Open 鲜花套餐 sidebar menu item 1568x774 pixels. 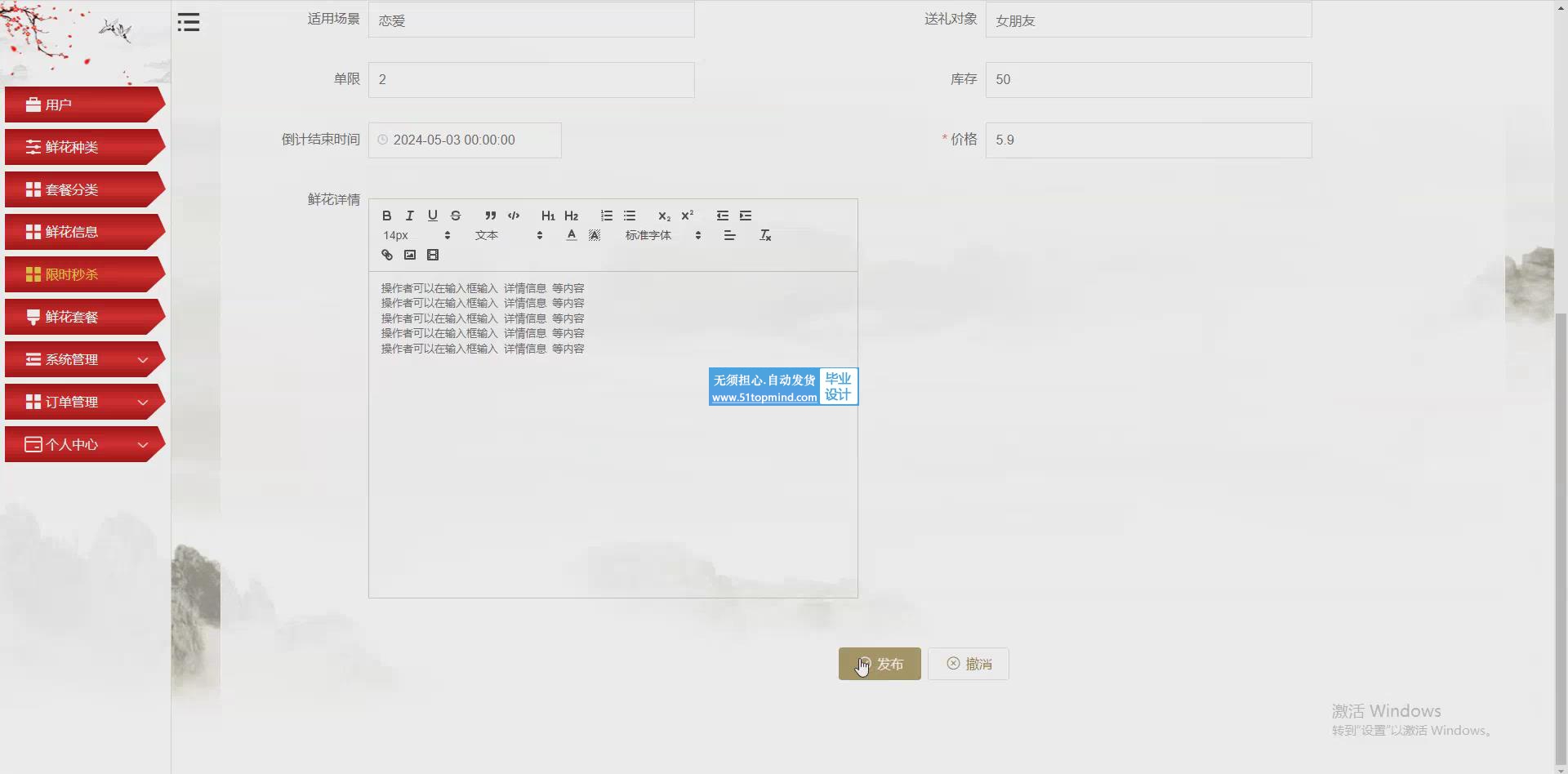(85, 317)
